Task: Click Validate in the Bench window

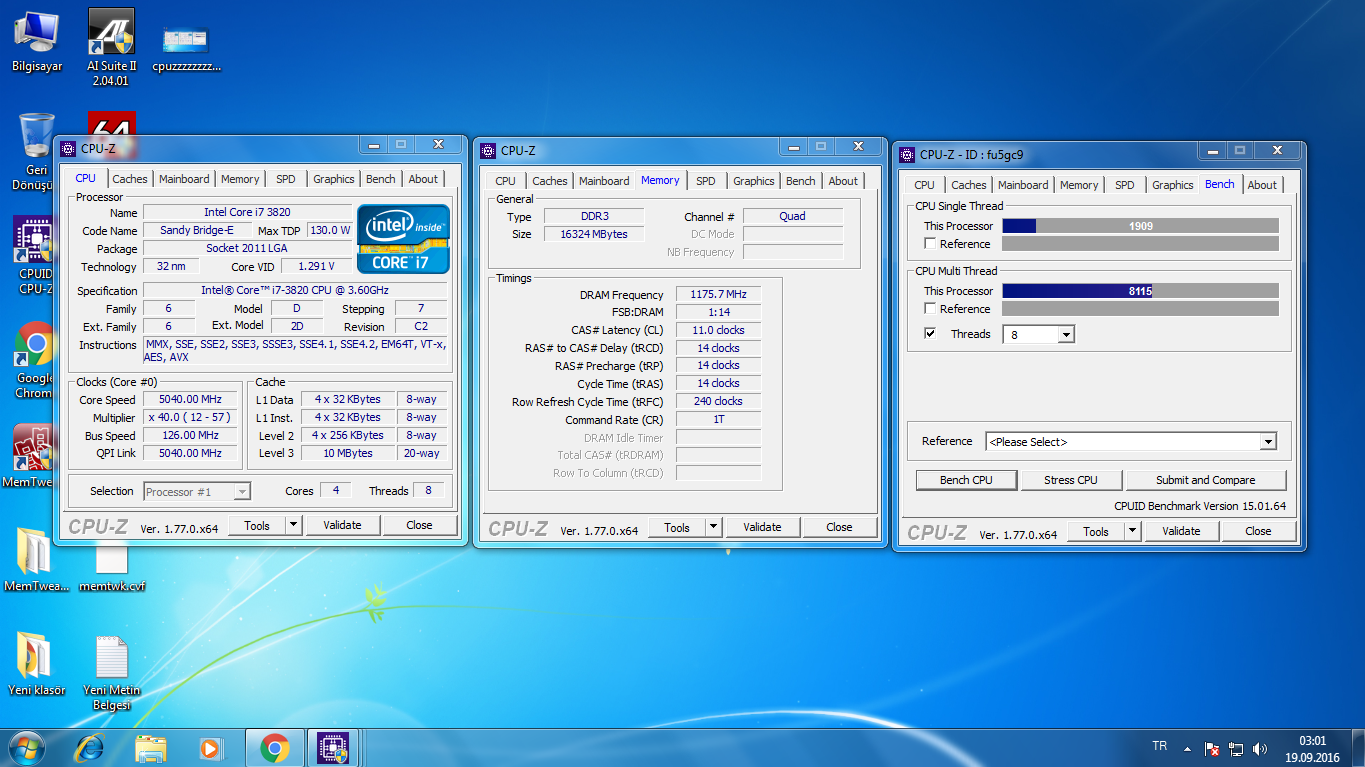Action: (1181, 532)
